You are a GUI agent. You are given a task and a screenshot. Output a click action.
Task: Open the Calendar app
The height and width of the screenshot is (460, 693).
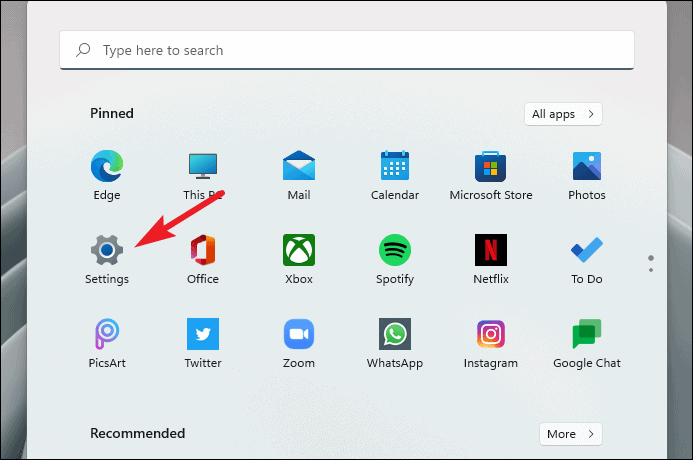[395, 166]
